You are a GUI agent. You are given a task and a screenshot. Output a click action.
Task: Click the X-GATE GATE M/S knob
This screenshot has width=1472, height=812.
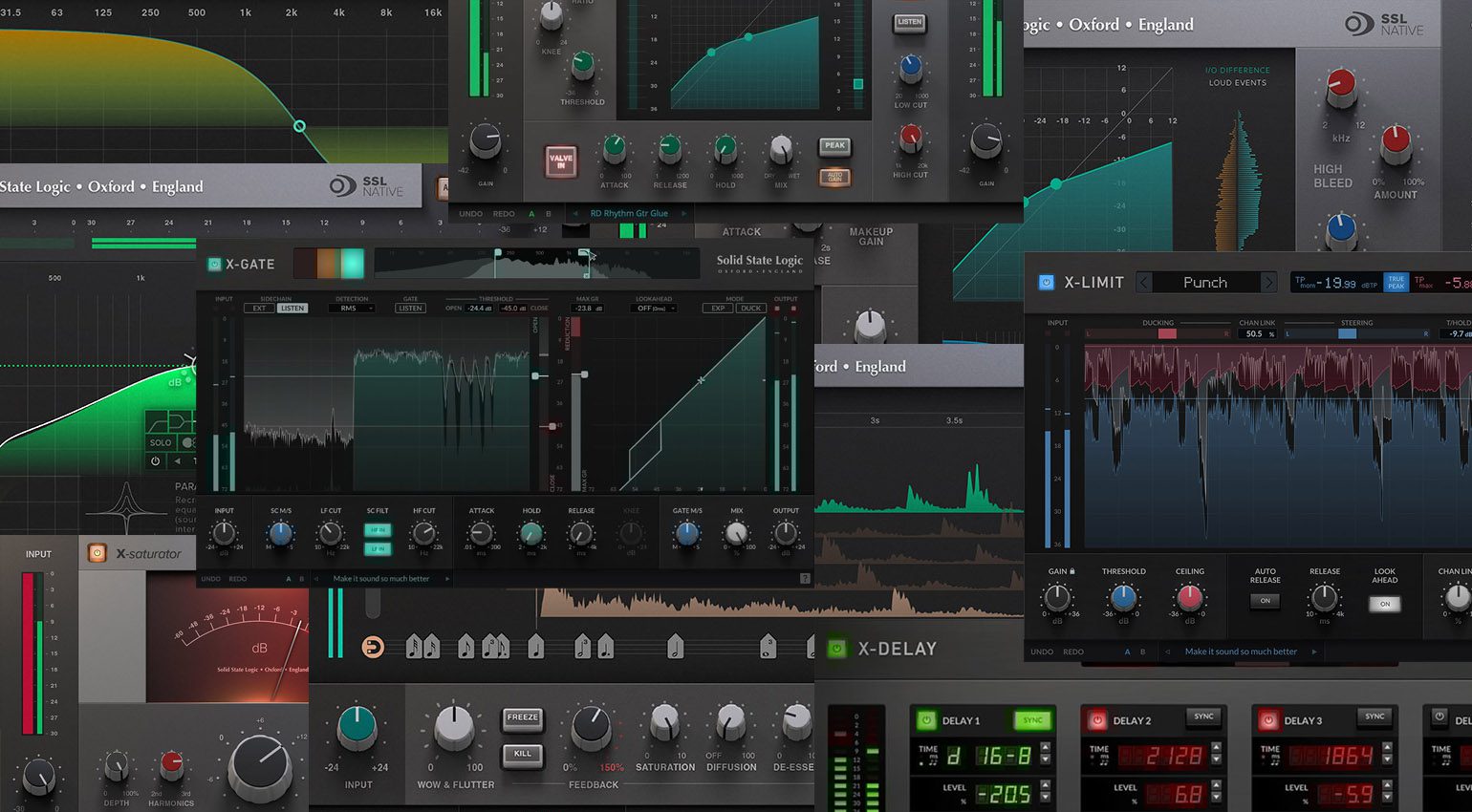(x=687, y=534)
